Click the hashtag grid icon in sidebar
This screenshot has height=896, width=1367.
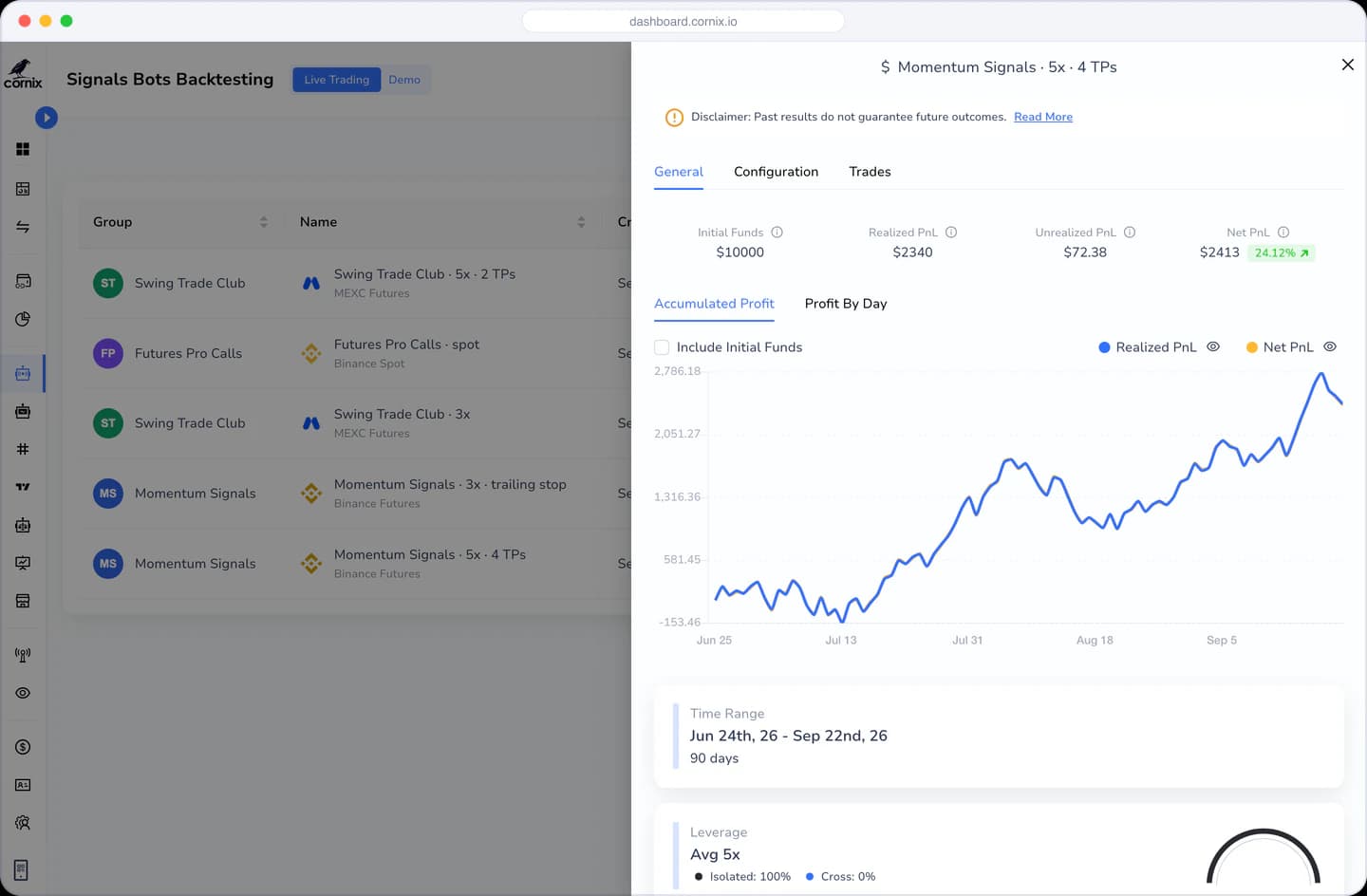pyautogui.click(x=23, y=449)
